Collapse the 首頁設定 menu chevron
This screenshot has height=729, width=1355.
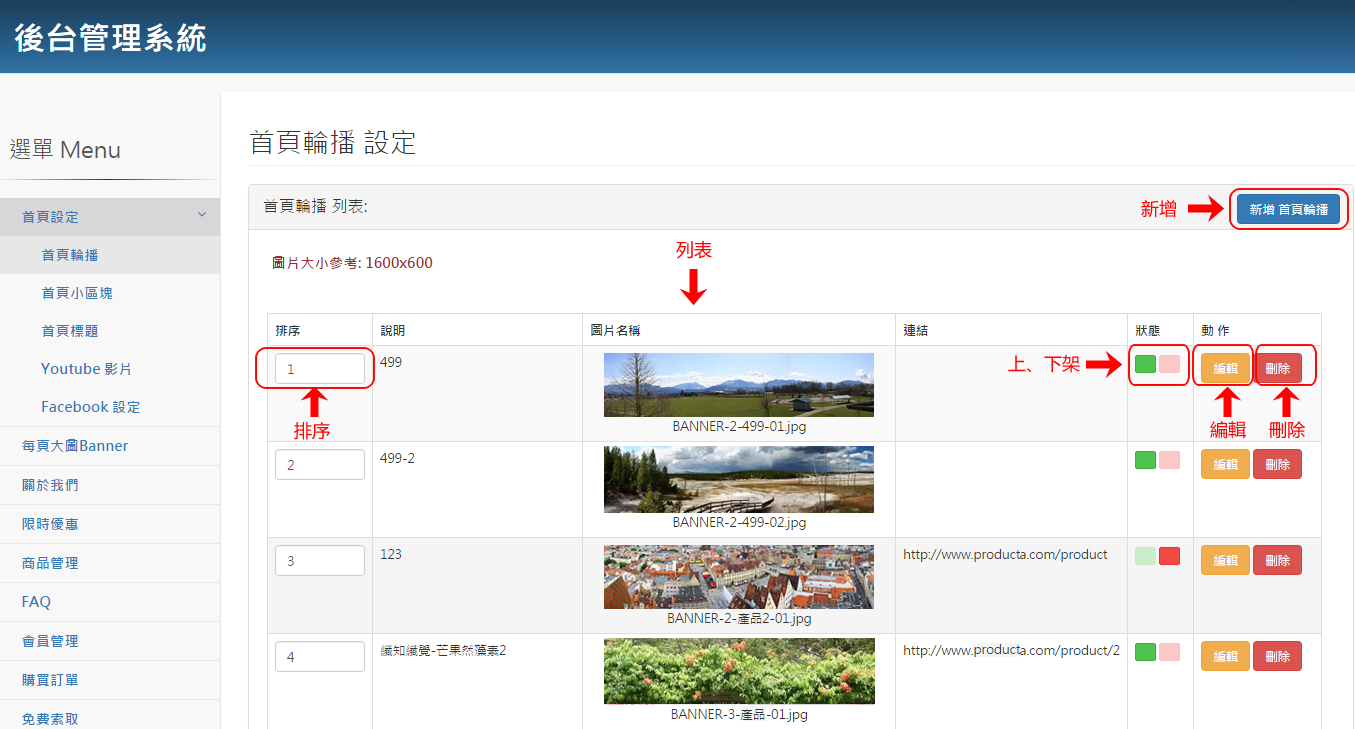point(201,215)
